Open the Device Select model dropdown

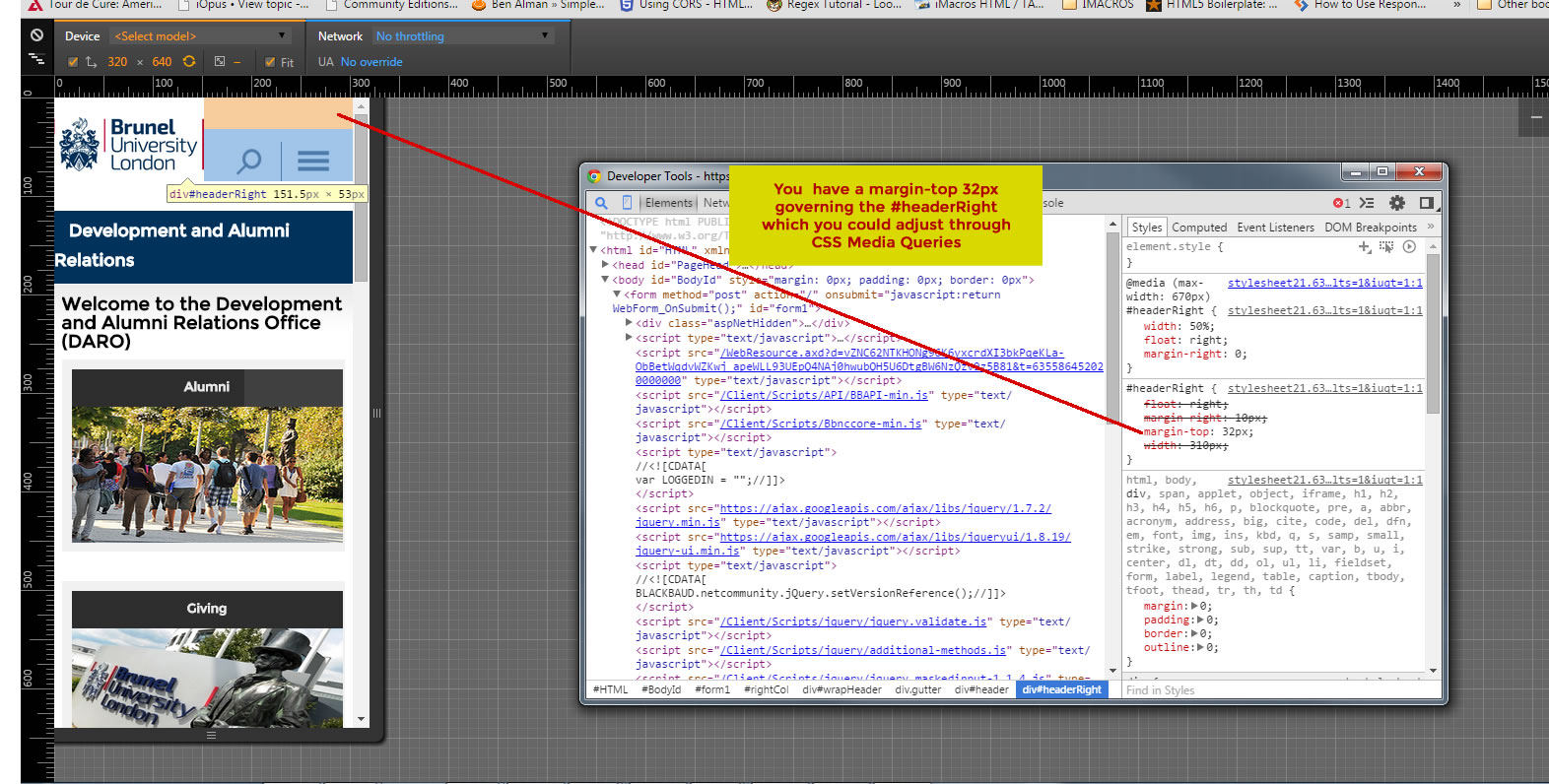click(201, 35)
